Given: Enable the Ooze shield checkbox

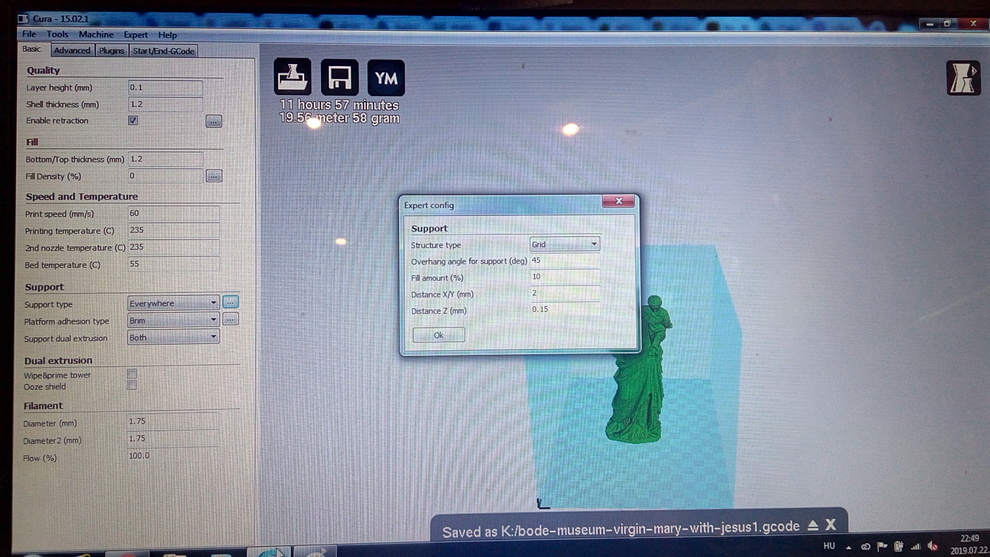Looking at the screenshot, I should (x=132, y=385).
